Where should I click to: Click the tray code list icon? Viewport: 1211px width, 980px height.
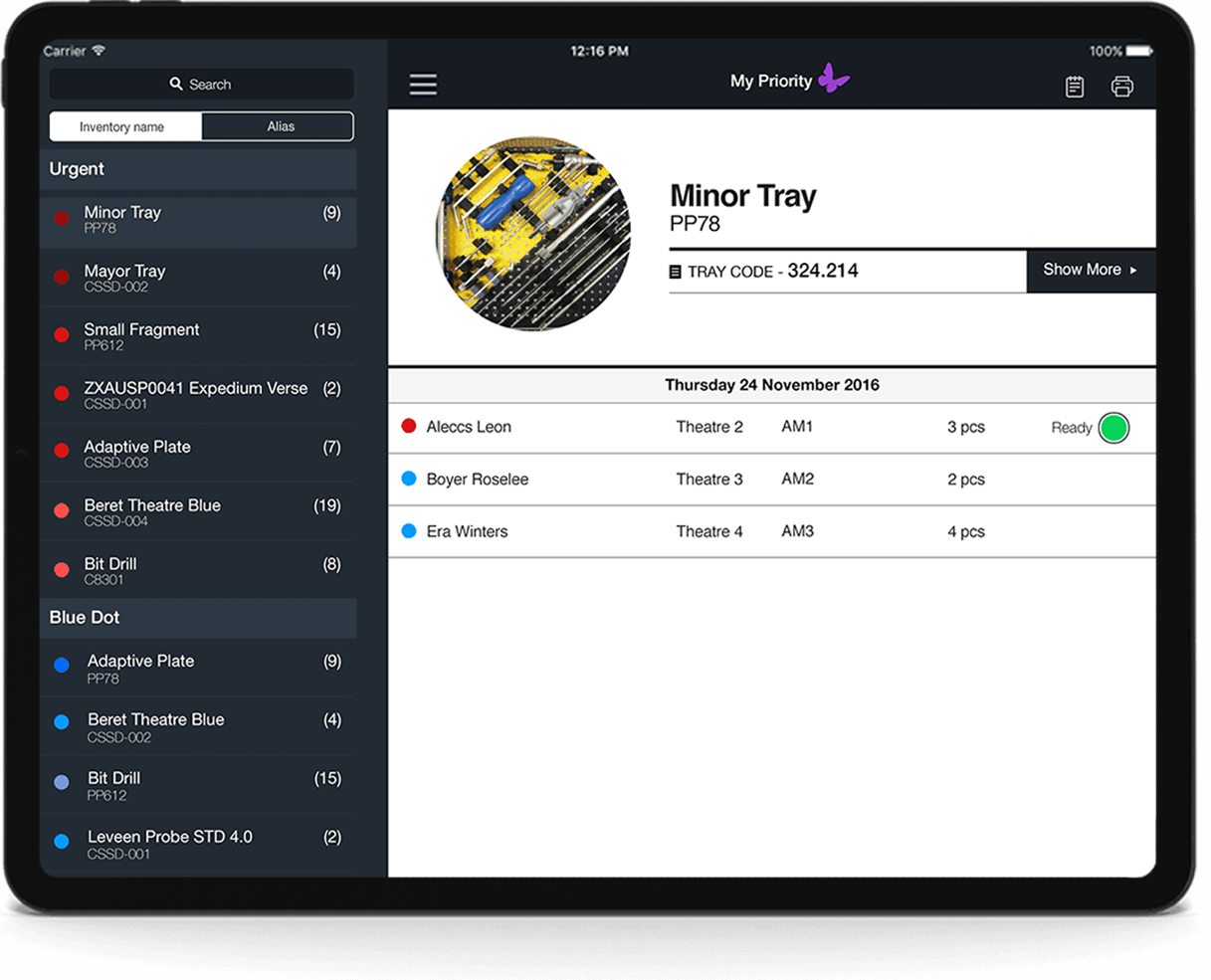tap(676, 272)
